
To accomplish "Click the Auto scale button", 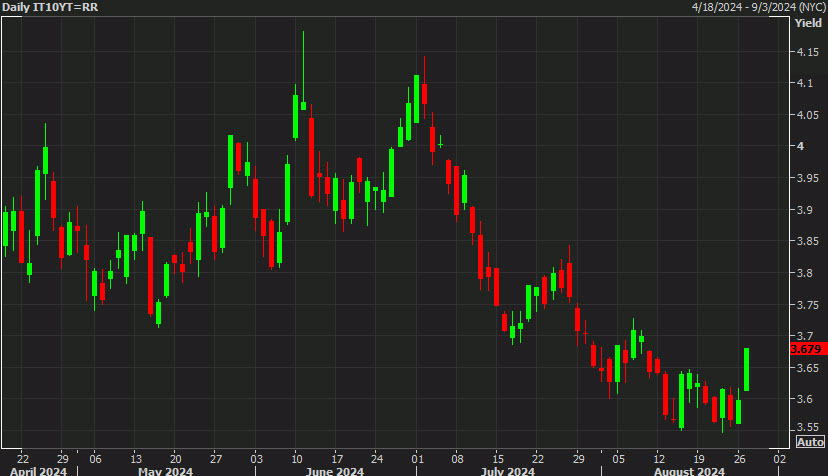I will click(809, 442).
